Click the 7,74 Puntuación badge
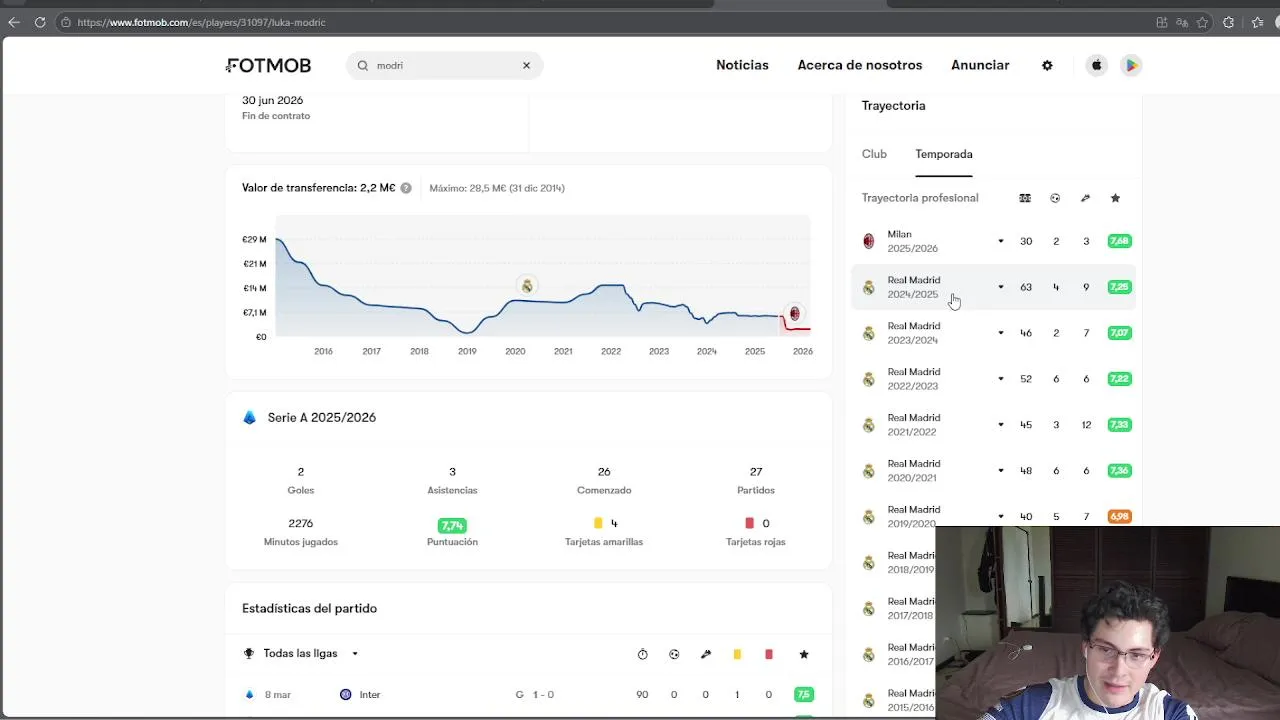Screen dimensions: 1280x720 click(452, 525)
